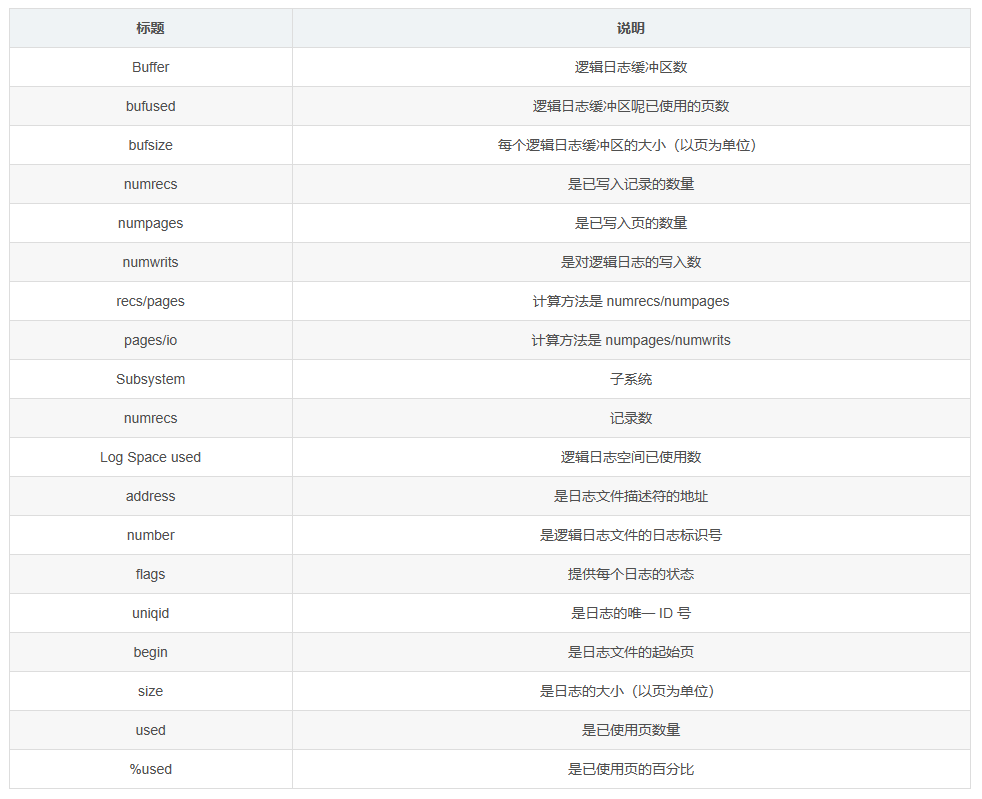982x799 pixels.
Task: Click the bufsize cell
Action: click(150, 145)
